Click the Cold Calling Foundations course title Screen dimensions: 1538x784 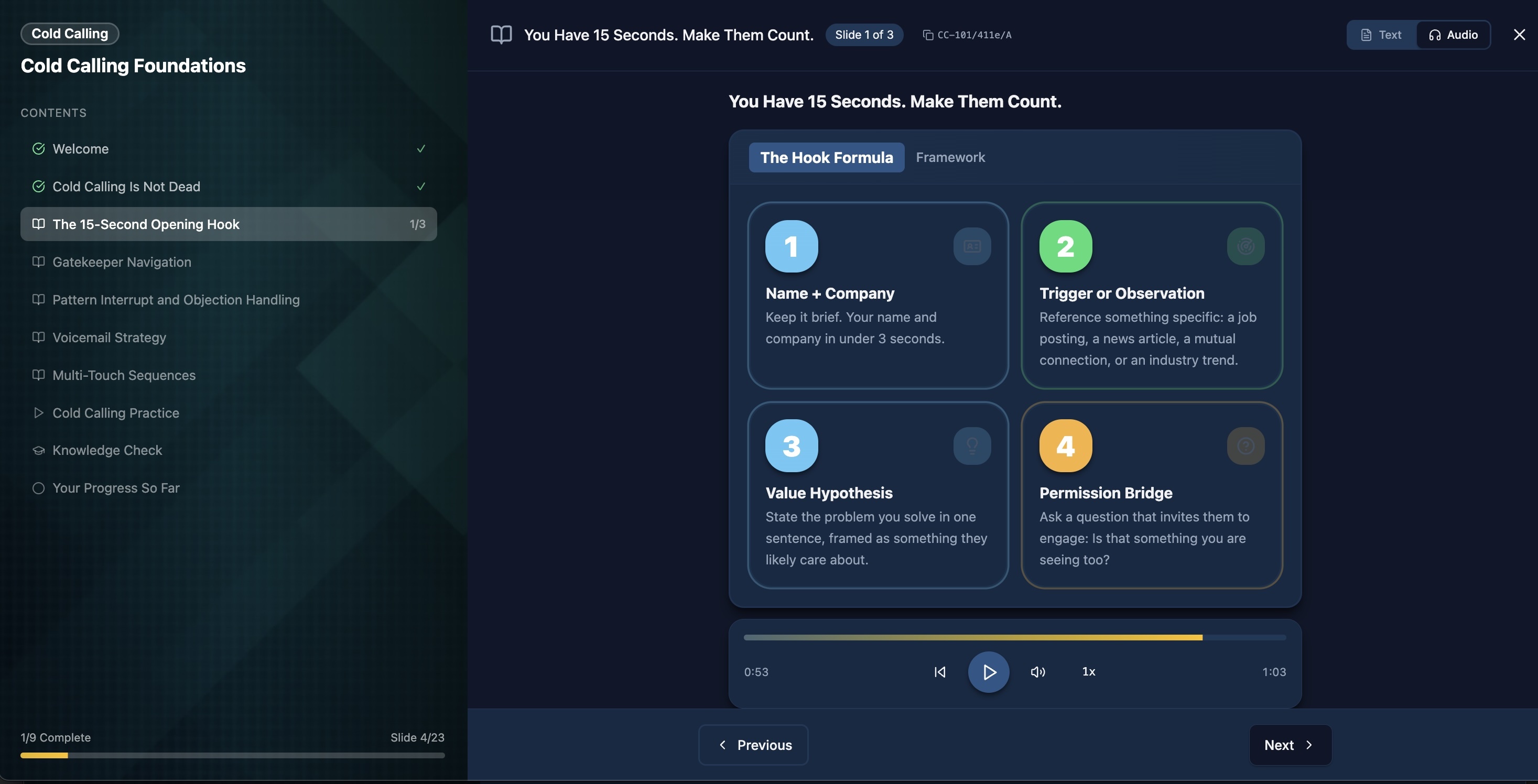click(x=133, y=65)
